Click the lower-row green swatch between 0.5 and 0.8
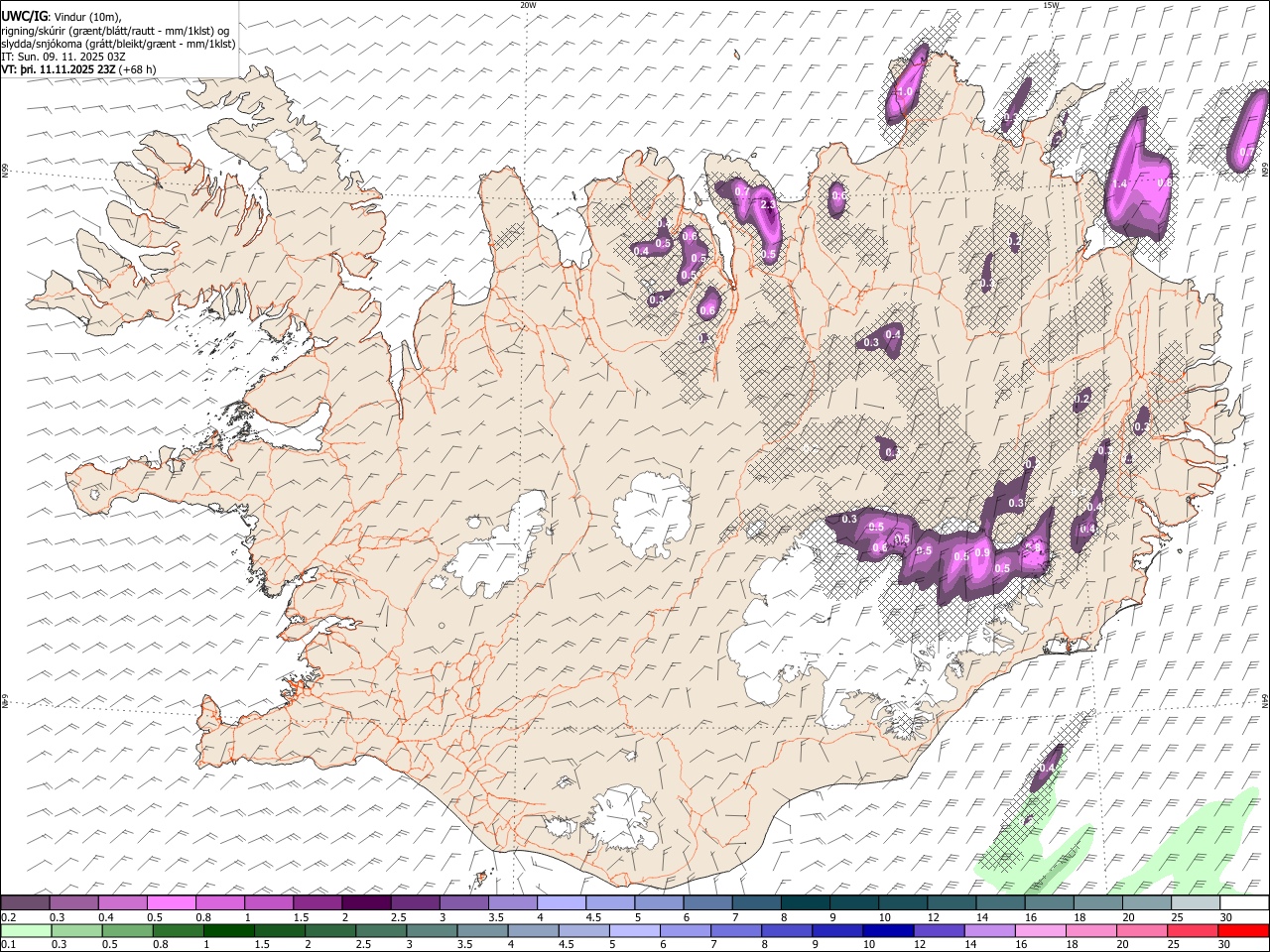The width and height of the screenshot is (1270, 952). tap(127, 930)
